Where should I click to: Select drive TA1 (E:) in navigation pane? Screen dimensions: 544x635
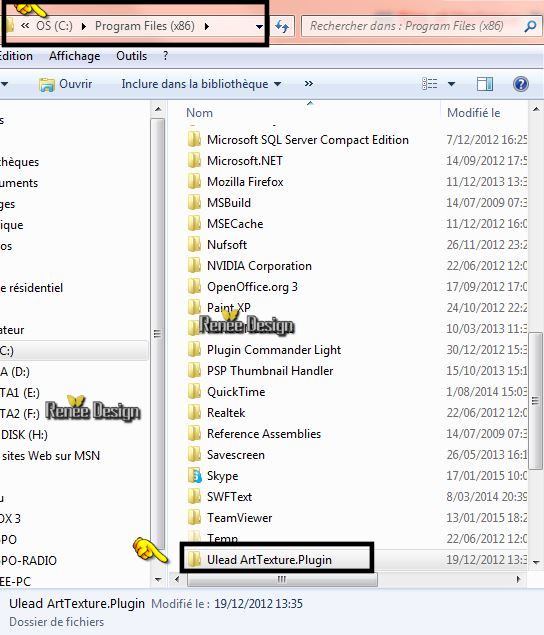pos(20,393)
